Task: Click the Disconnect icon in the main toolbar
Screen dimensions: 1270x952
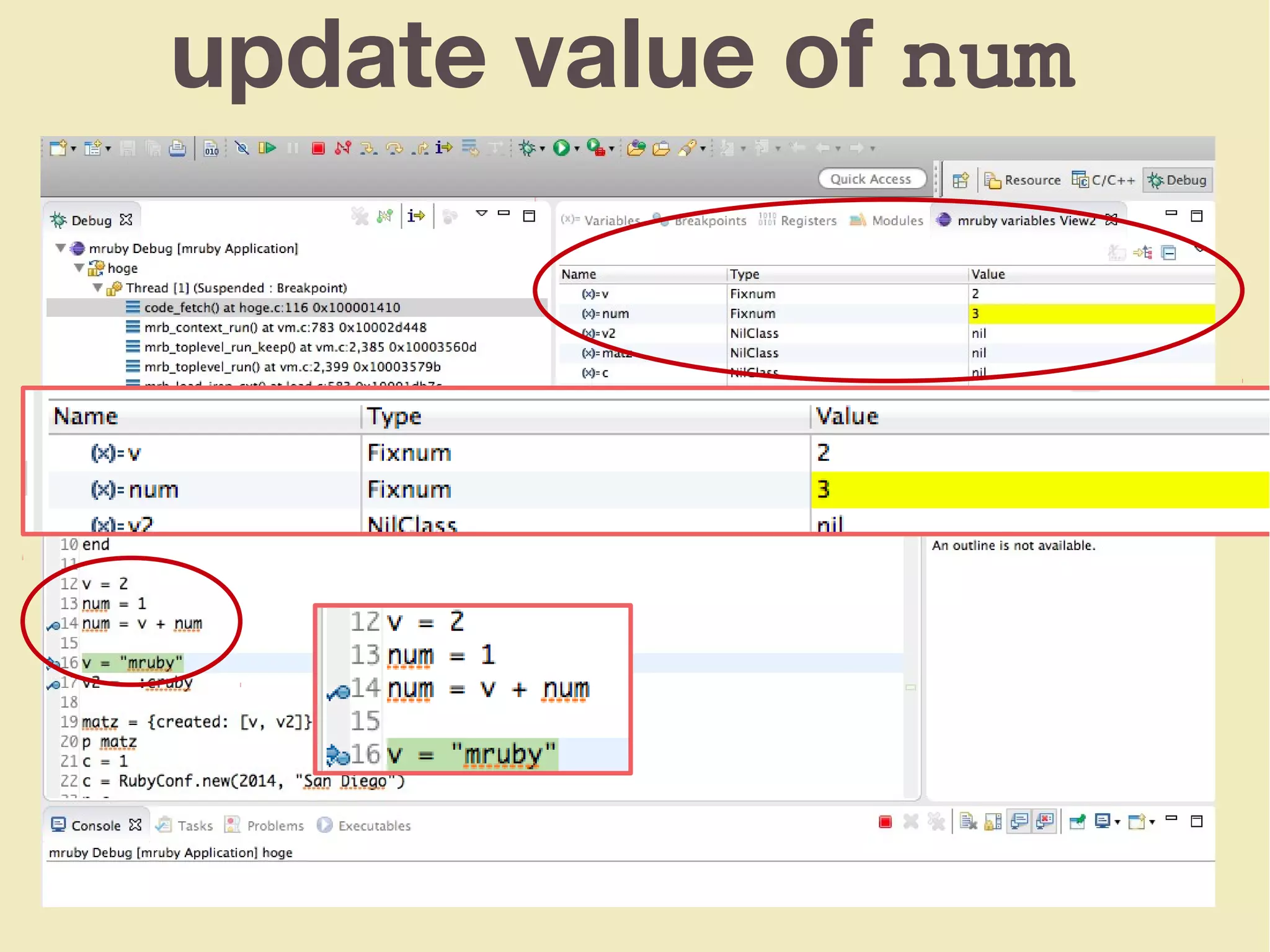Action: tap(343, 148)
